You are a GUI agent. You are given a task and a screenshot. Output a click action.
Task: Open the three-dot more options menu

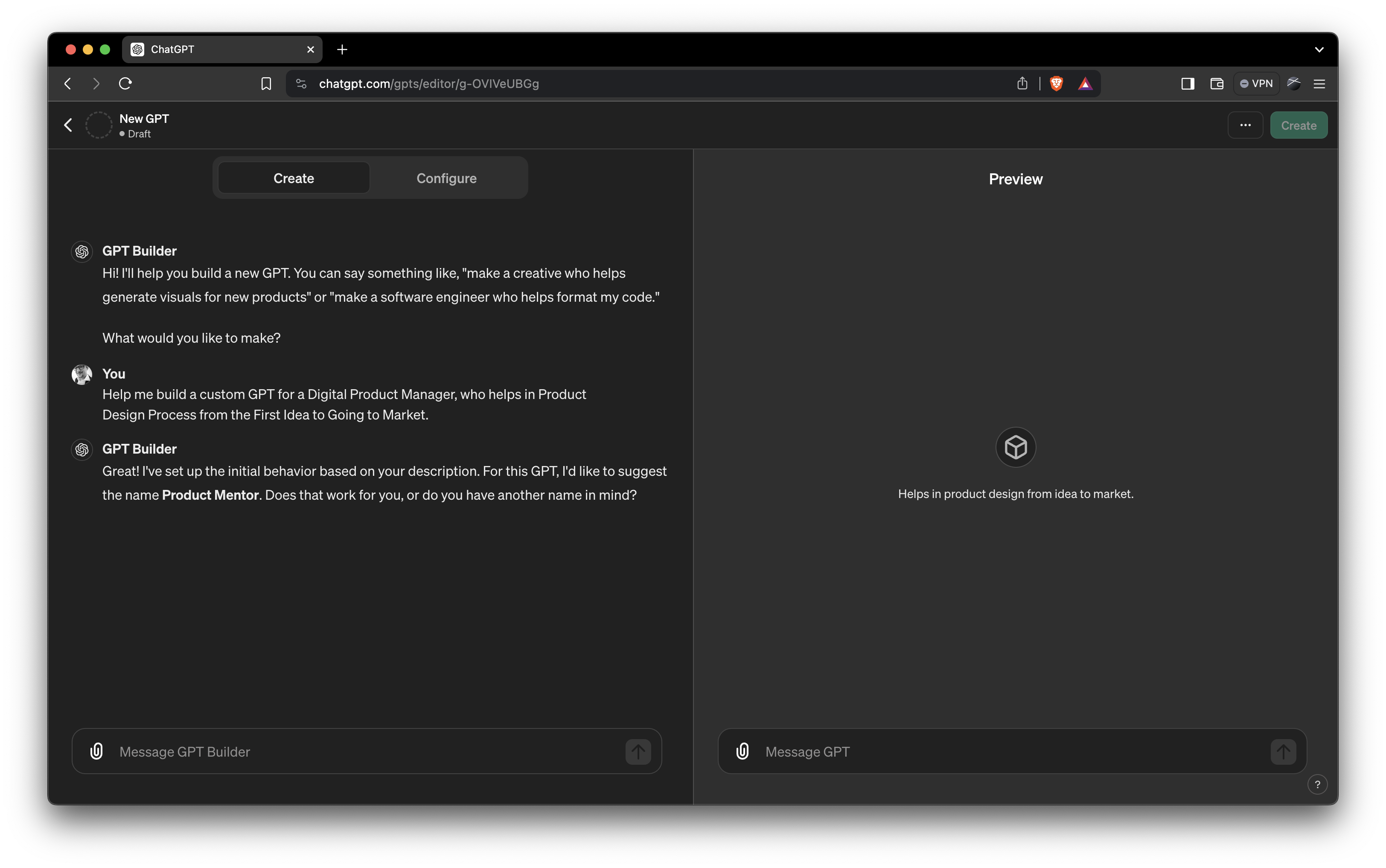coord(1245,125)
